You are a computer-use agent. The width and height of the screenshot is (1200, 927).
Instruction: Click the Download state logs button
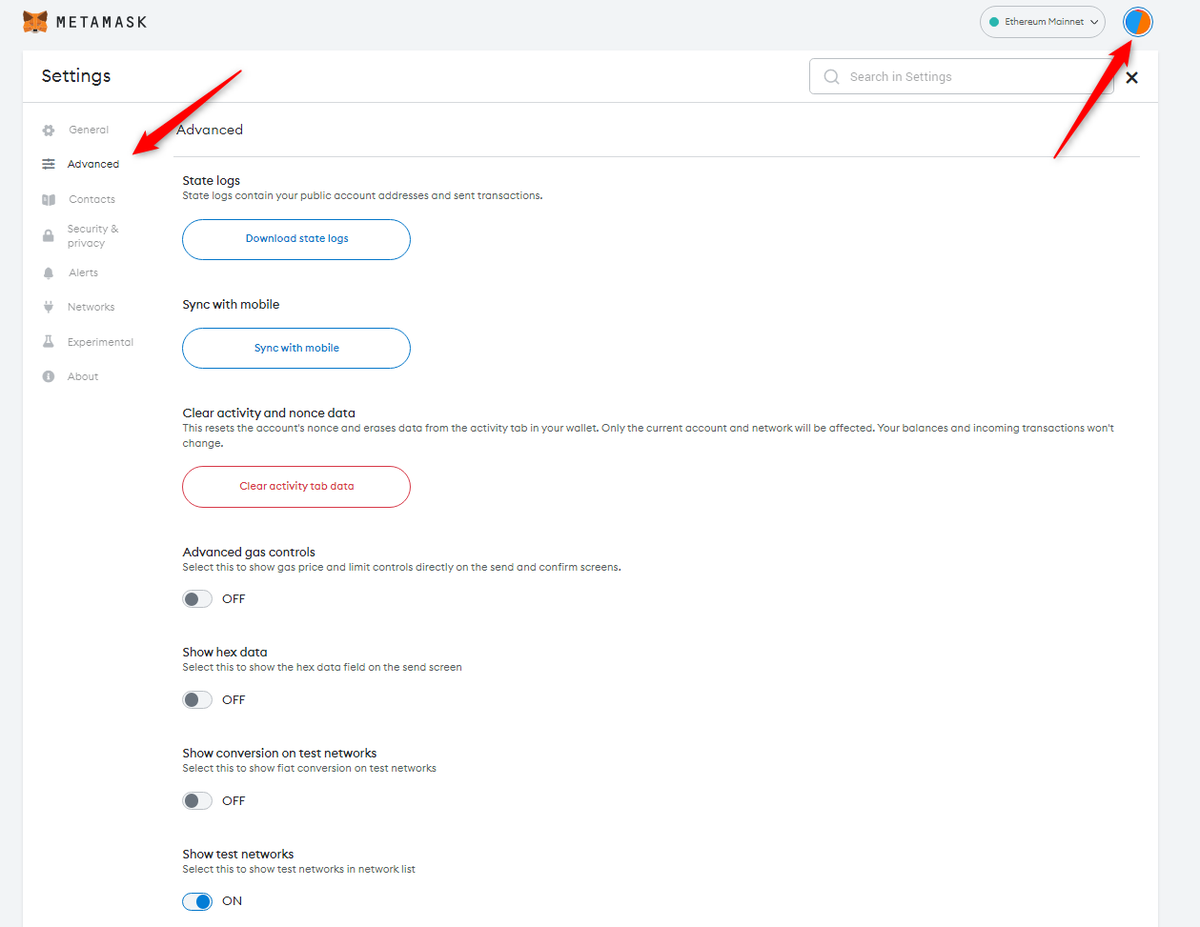pyautogui.click(x=296, y=239)
